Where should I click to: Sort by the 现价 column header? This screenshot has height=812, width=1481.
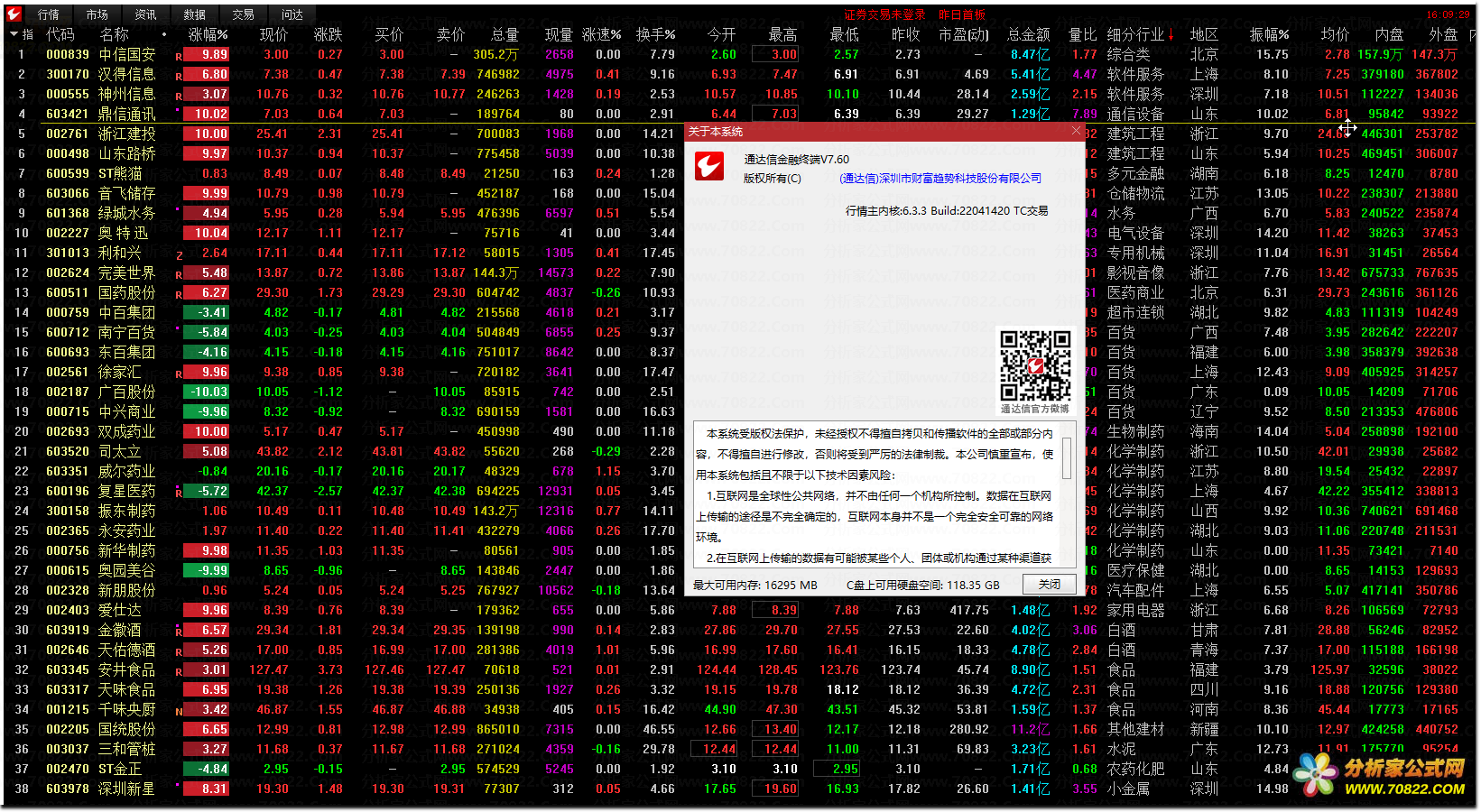273,35
